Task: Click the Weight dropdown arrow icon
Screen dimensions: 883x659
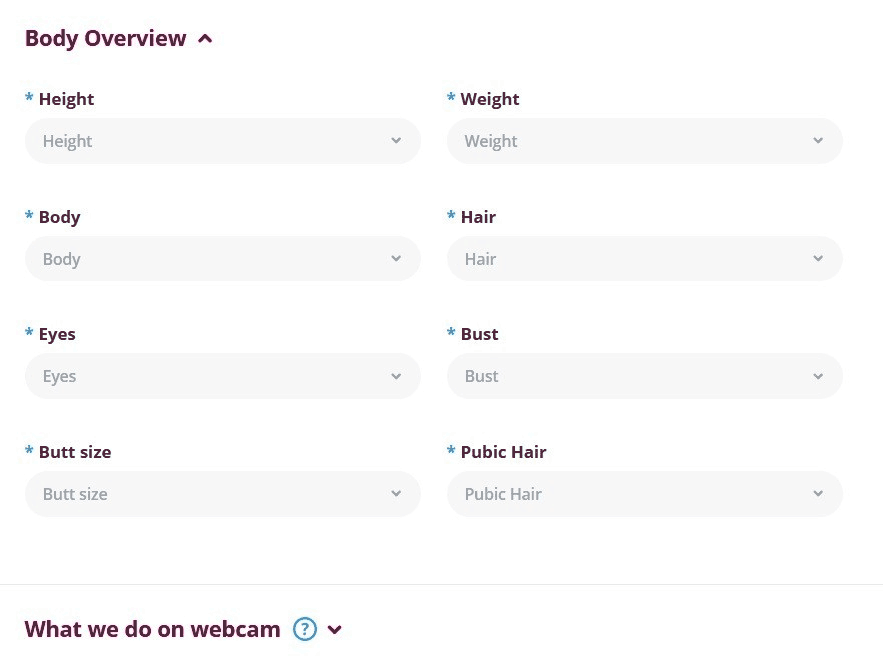Action: pos(818,141)
